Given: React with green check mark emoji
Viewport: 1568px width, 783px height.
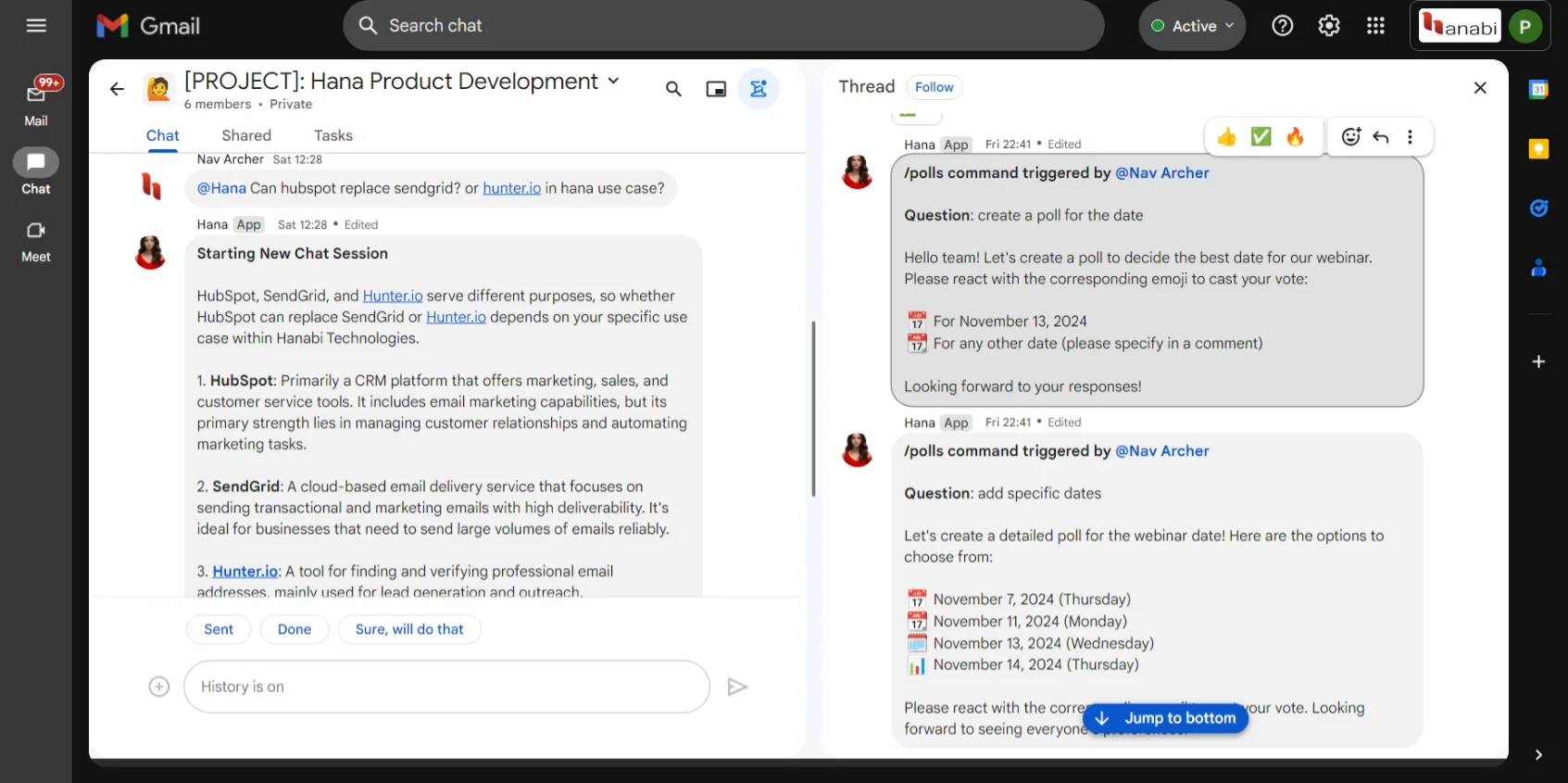Looking at the screenshot, I should (1261, 137).
